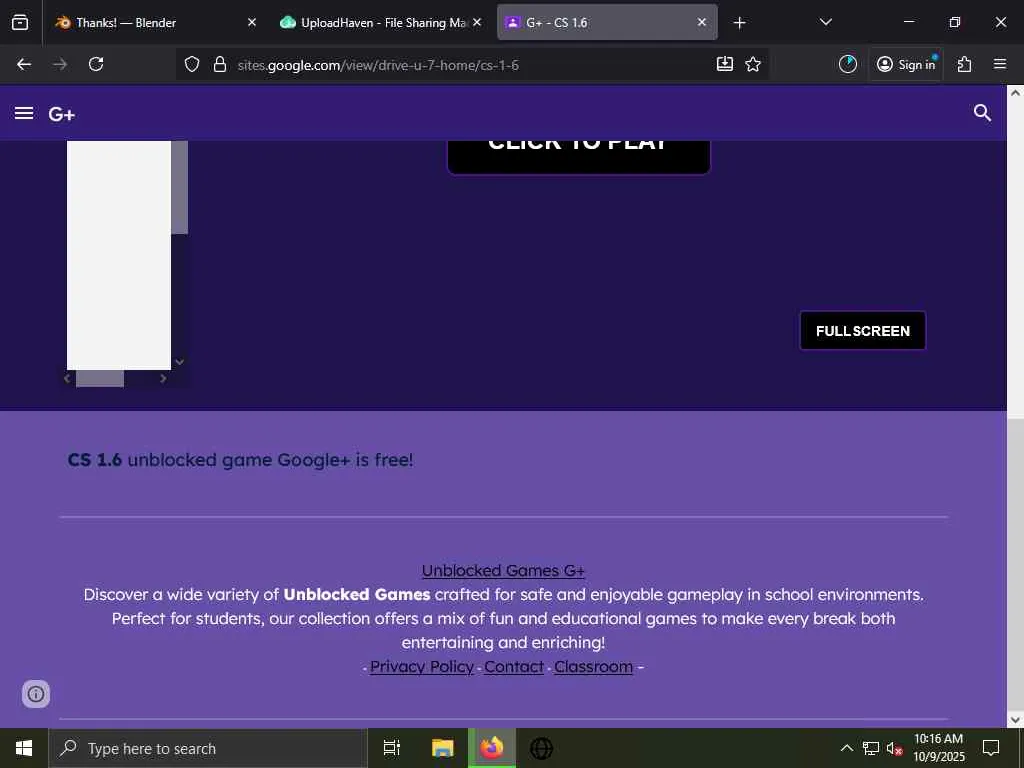Open the globe app on taskbar
Image resolution: width=1024 pixels, height=768 pixels.
tap(541, 748)
